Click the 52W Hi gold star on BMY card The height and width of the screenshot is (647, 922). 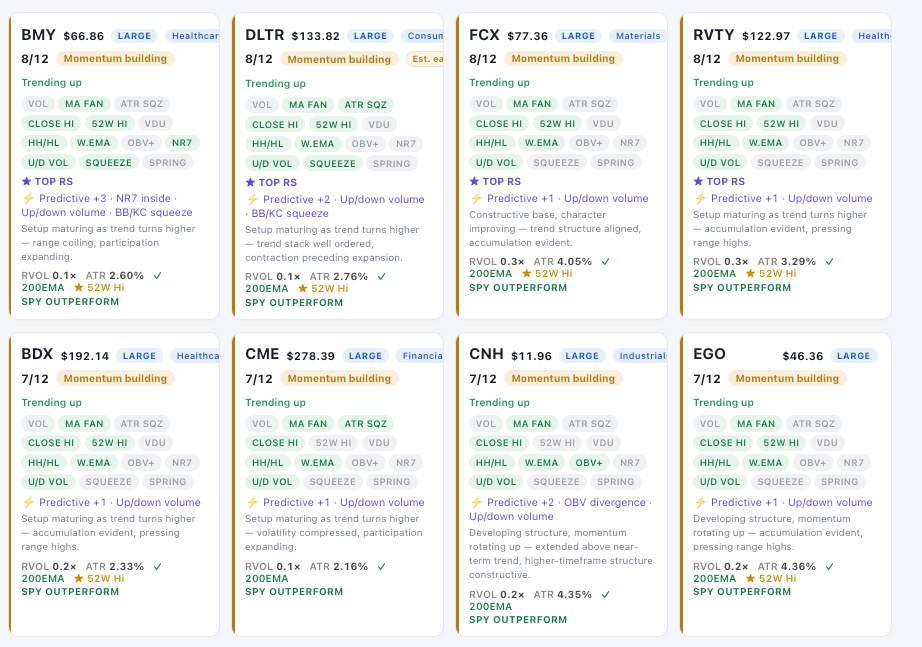(78, 288)
